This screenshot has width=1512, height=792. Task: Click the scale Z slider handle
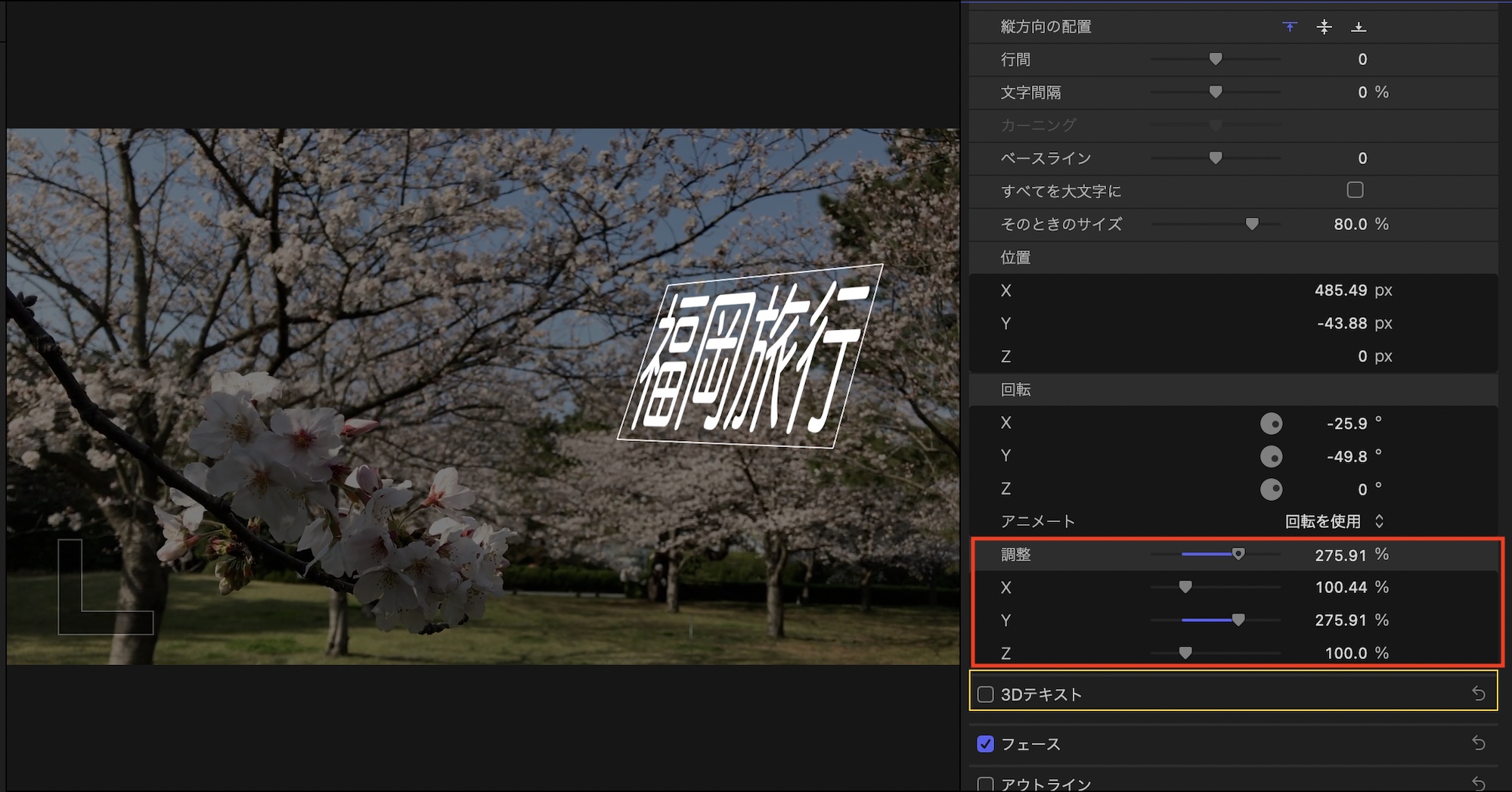(x=1185, y=653)
